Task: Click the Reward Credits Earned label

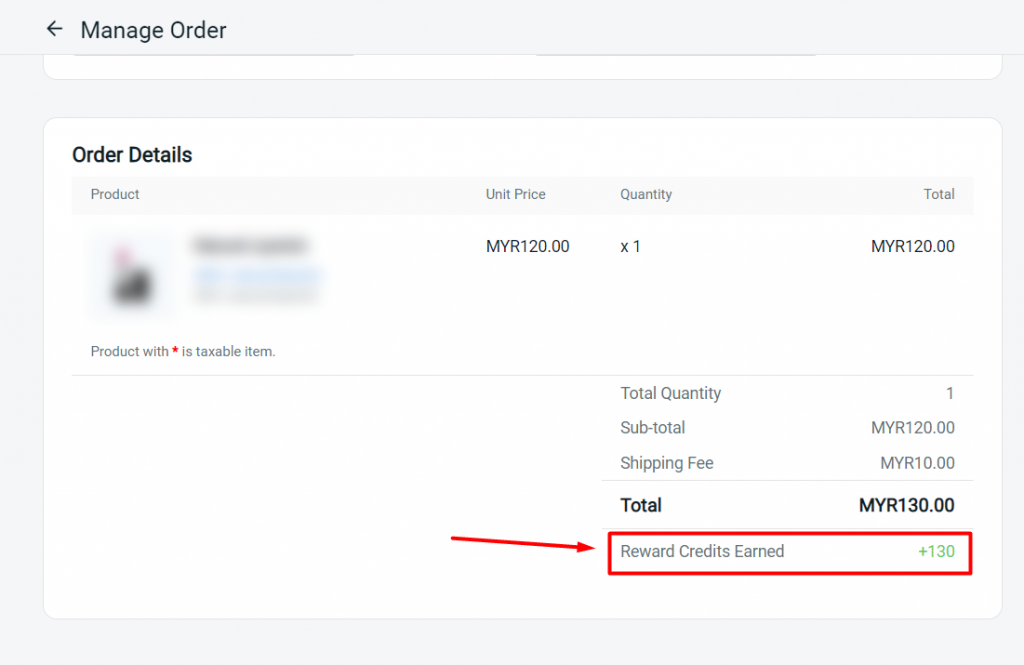Action: click(x=702, y=551)
